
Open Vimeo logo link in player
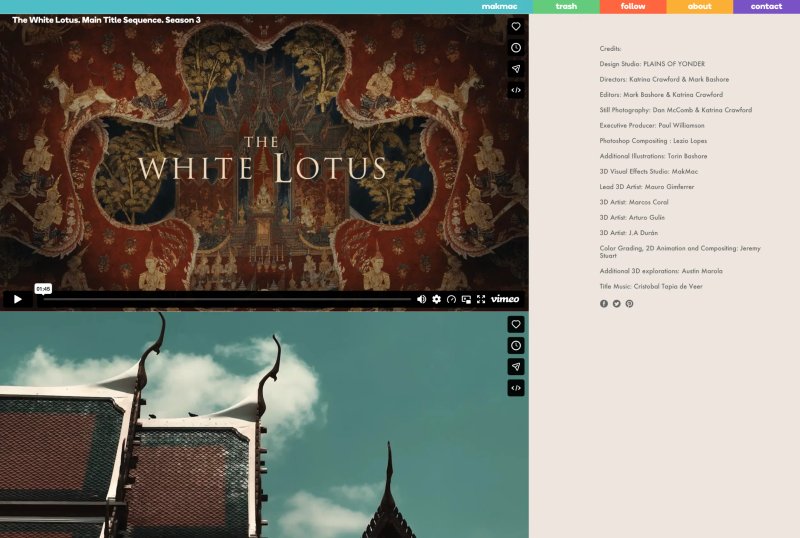pos(505,299)
